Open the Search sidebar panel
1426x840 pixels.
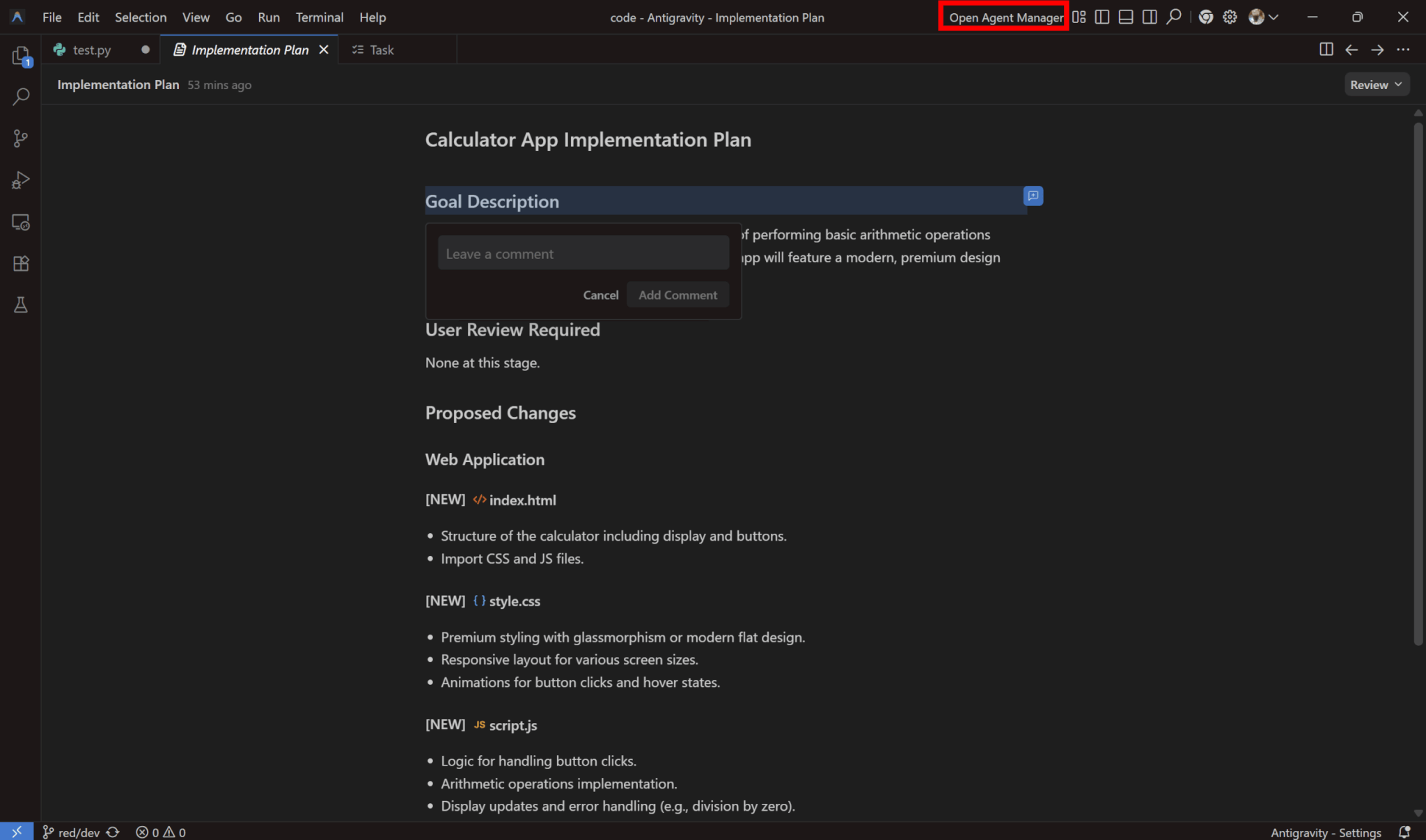coord(21,96)
